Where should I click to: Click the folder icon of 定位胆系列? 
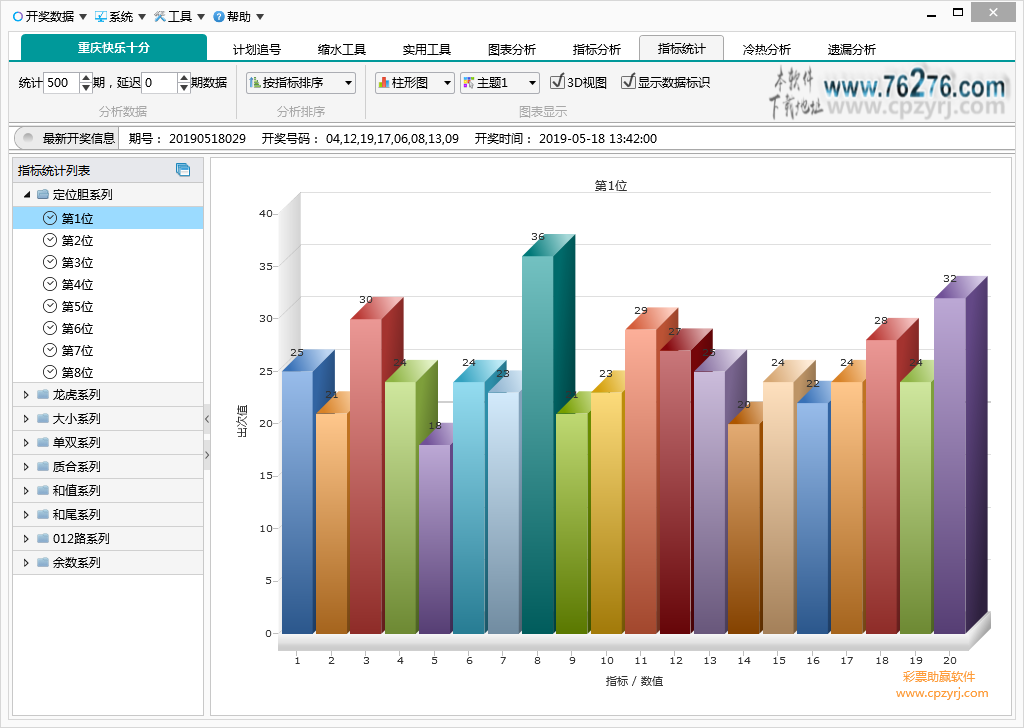click(43, 194)
